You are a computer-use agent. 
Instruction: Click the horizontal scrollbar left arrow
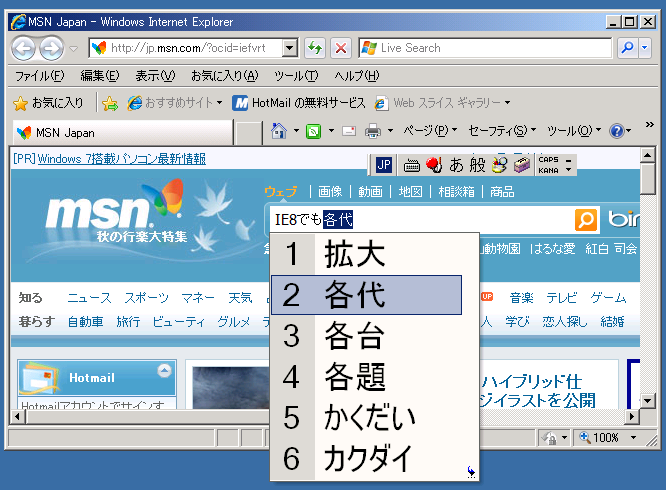(17, 416)
